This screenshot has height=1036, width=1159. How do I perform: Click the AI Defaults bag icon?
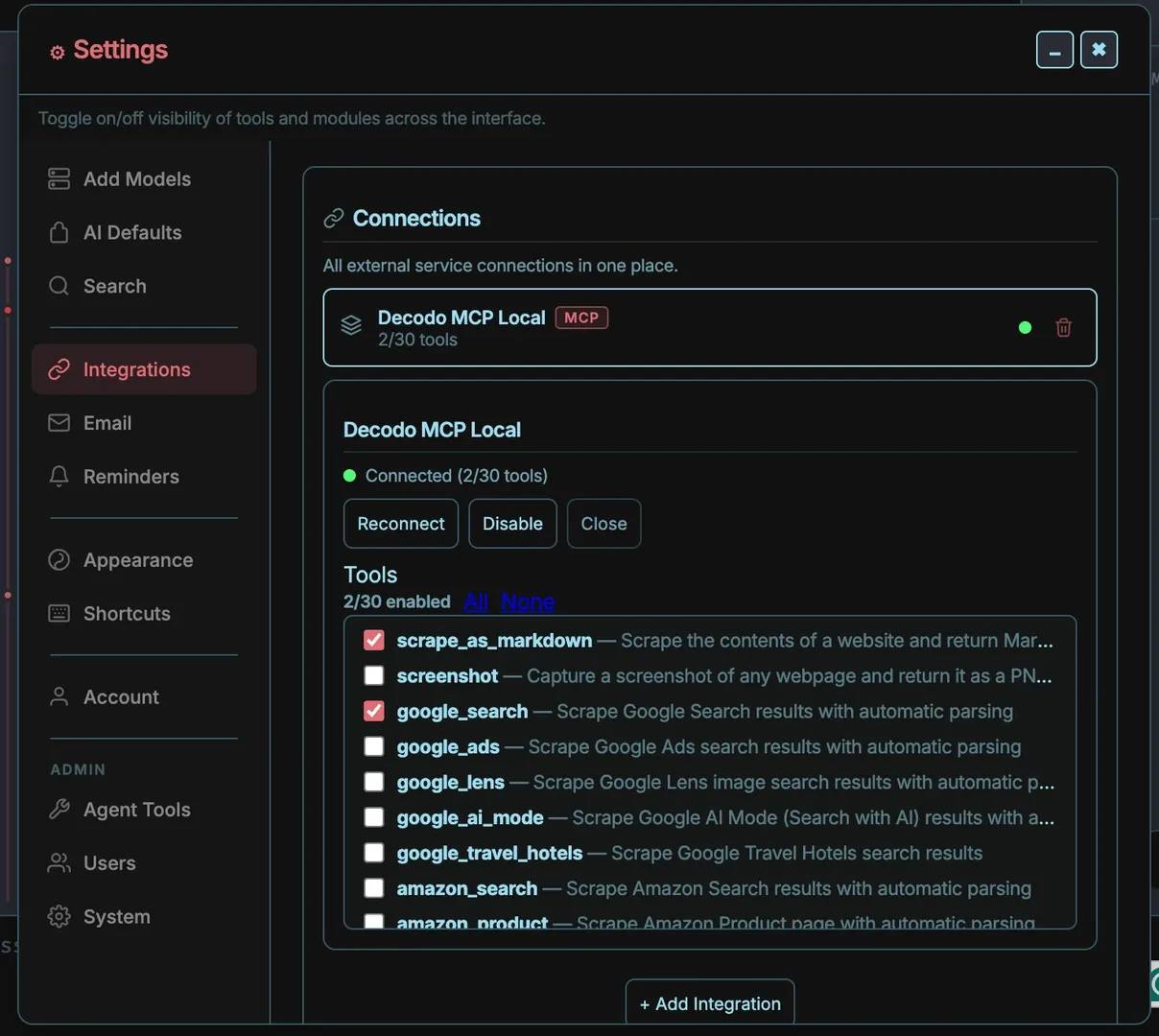59,232
